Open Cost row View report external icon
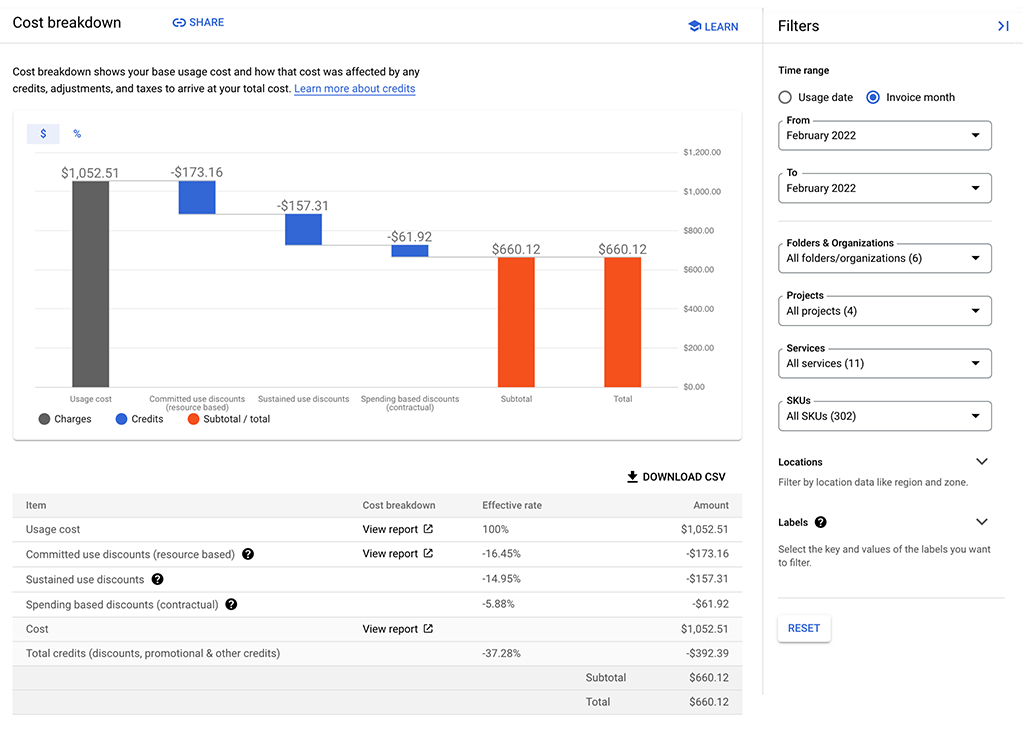The height and width of the screenshot is (750, 1023). [428, 629]
